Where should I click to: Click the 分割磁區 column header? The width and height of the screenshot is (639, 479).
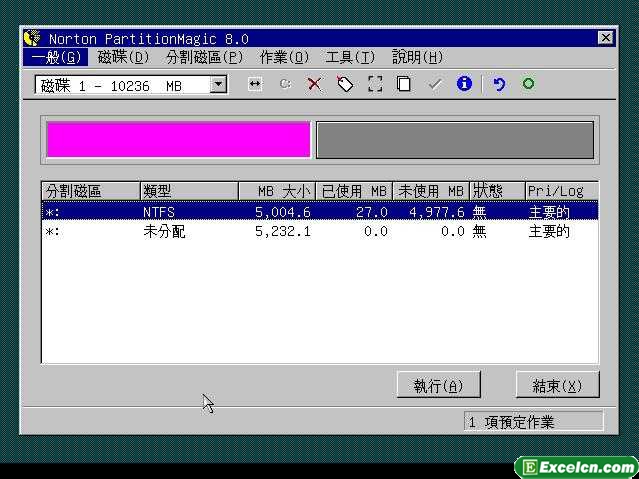coord(91,191)
